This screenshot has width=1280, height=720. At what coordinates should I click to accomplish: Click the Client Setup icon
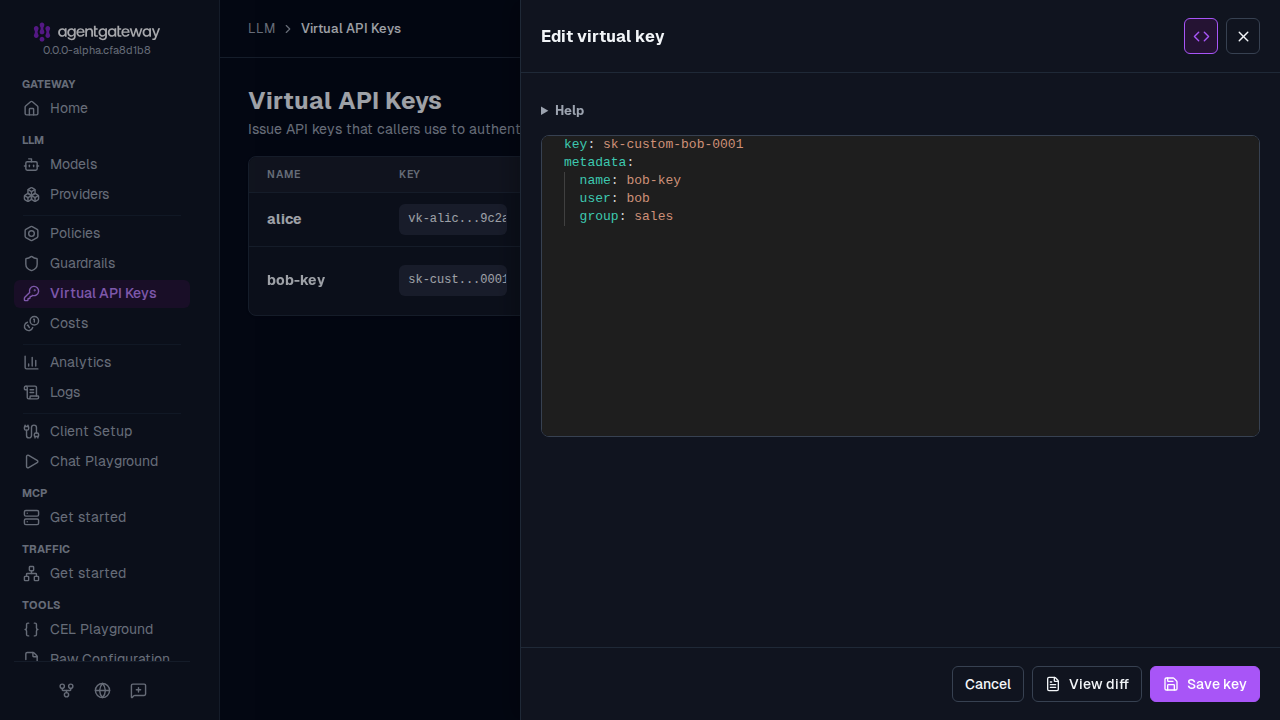tap(32, 431)
